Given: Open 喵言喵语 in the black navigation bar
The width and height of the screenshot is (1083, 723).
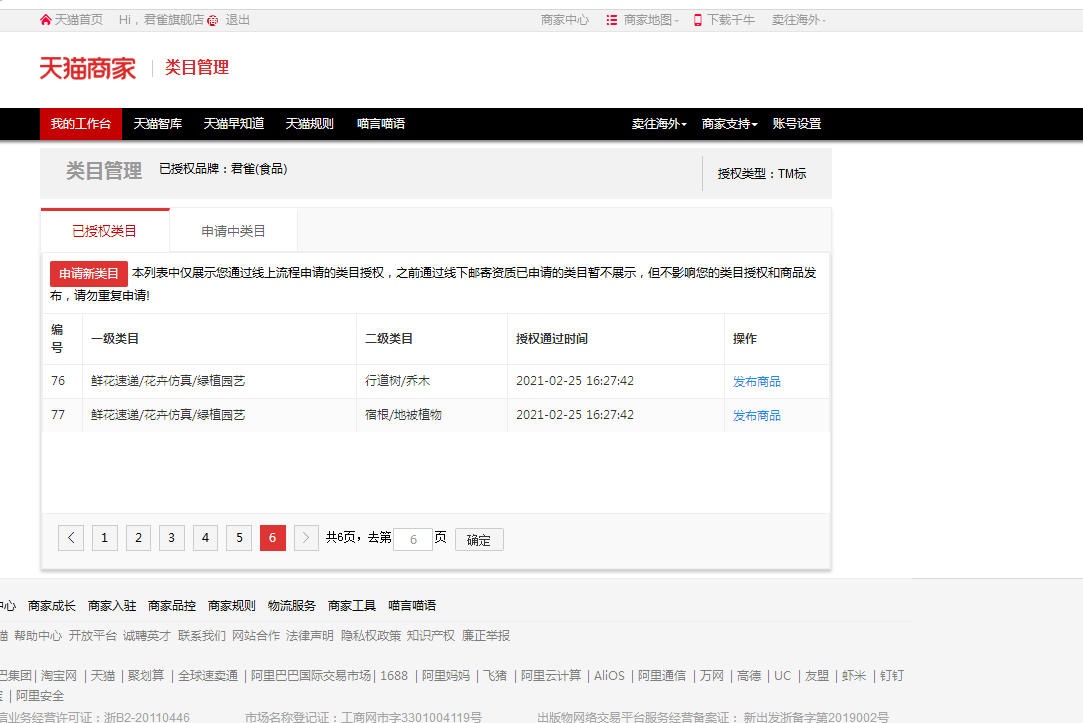Looking at the screenshot, I should tap(381, 124).
